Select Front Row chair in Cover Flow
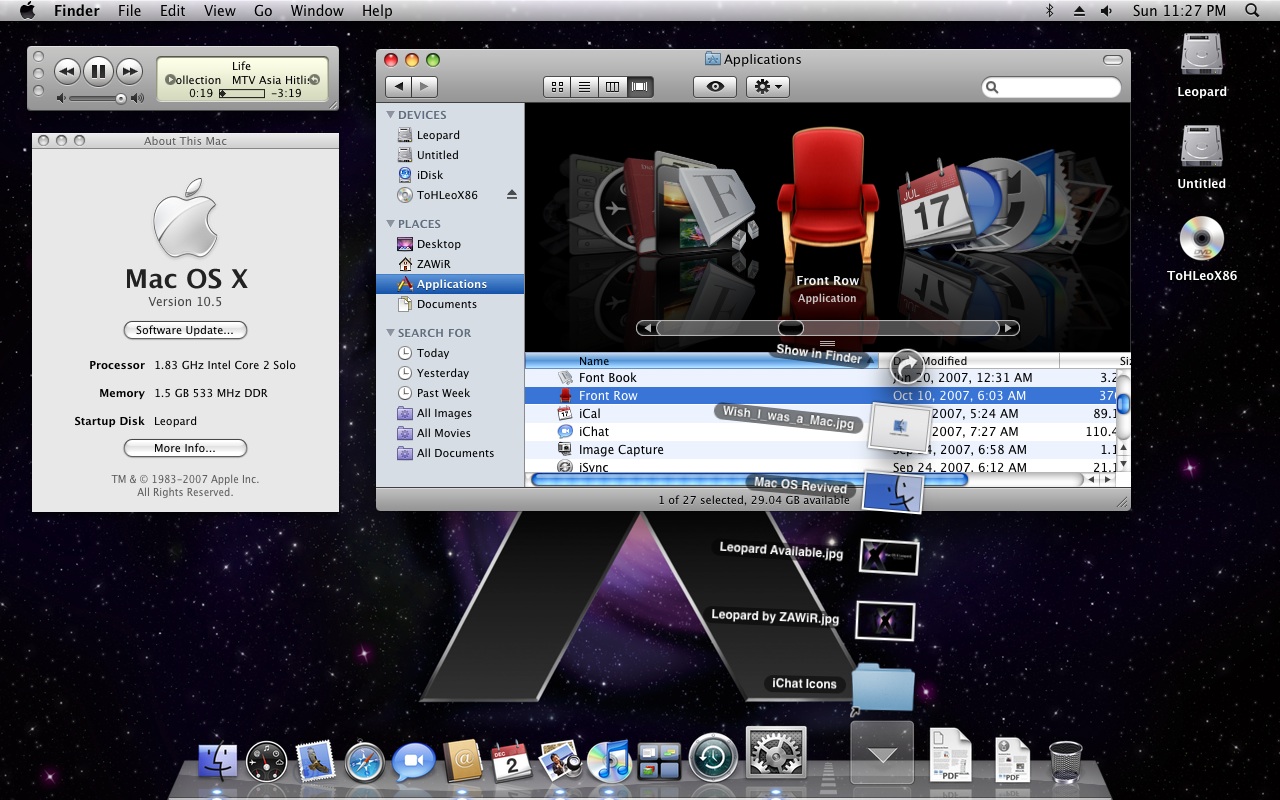The height and width of the screenshot is (800, 1280). coord(827,196)
